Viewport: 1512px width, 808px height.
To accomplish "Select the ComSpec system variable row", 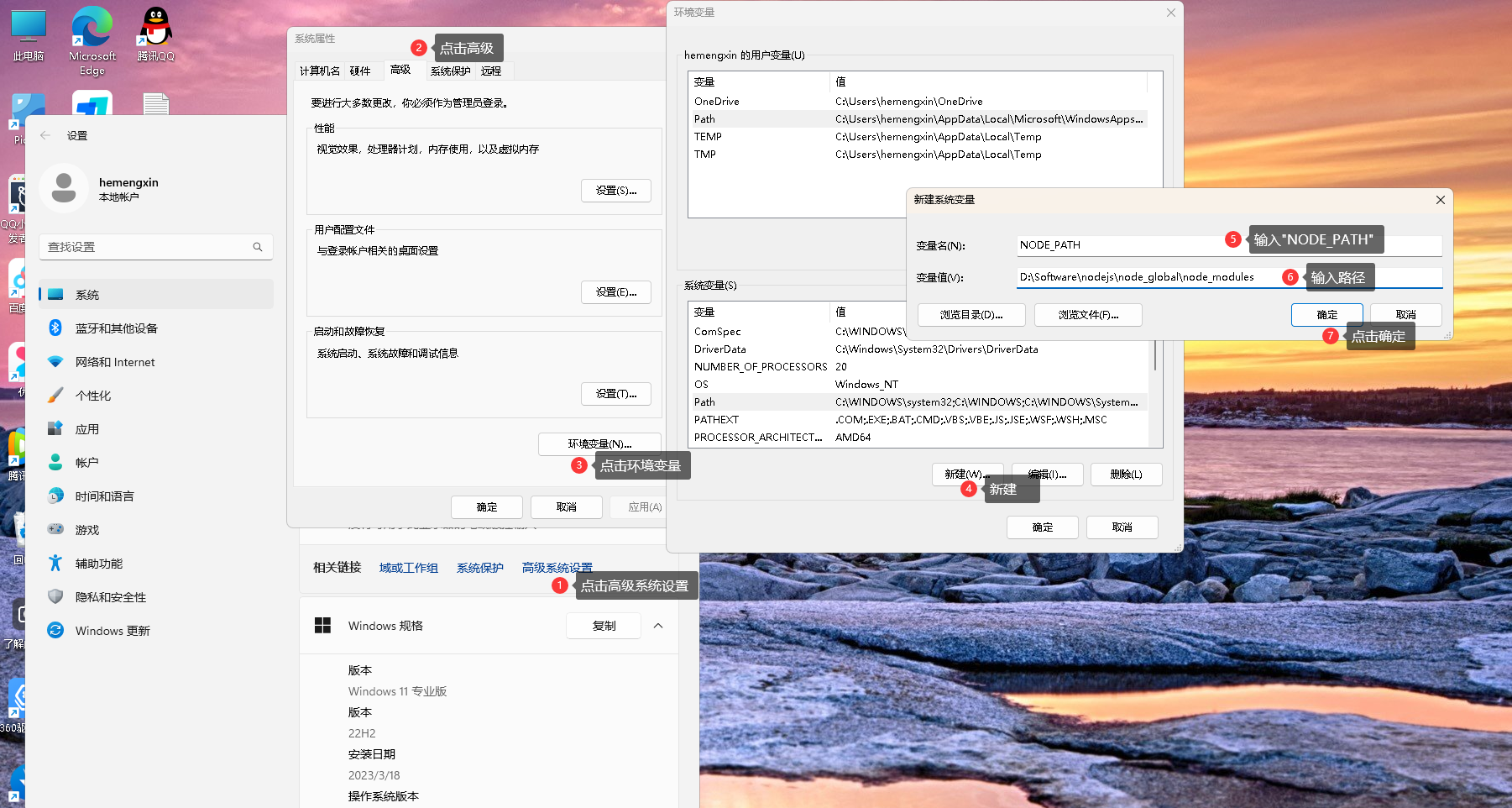I will click(798, 332).
